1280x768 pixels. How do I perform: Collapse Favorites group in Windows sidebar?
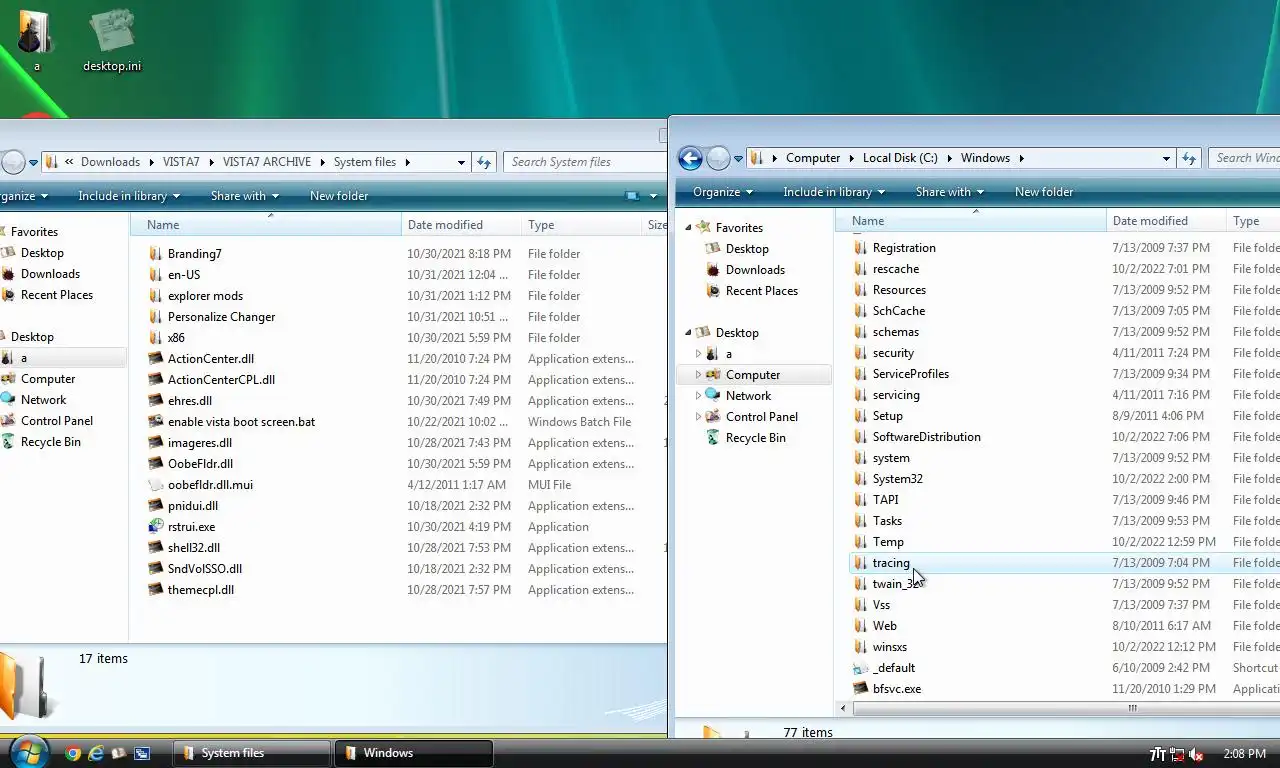pyautogui.click(x=688, y=228)
